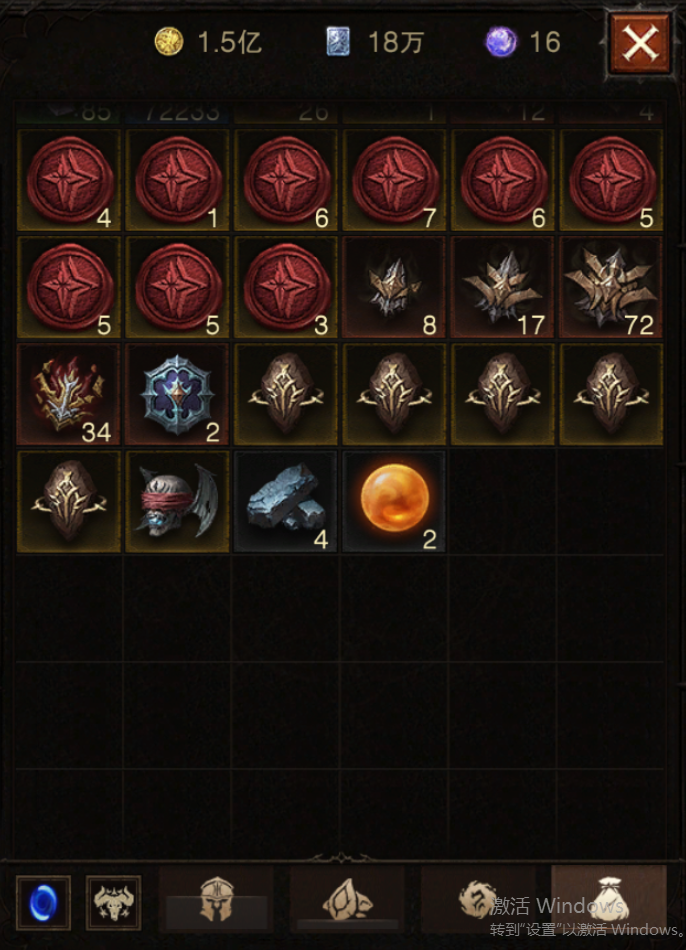Viewport: 686px width, 950px height.
Task: Select the spiked shard item with count 8
Action: (x=395, y=287)
